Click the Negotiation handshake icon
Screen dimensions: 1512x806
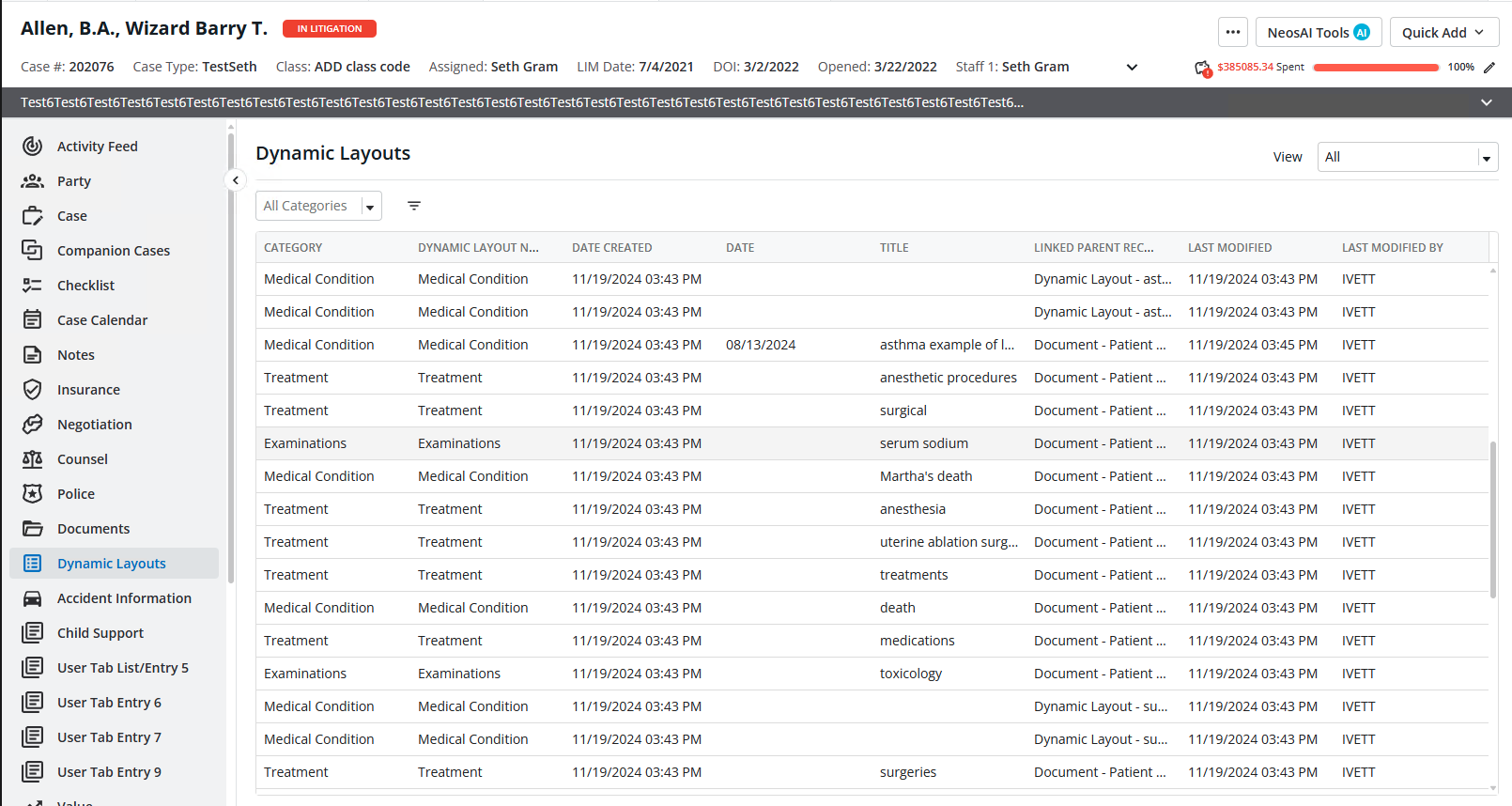coord(33,424)
